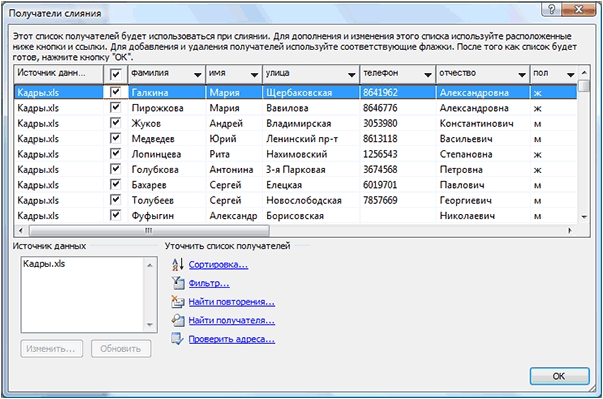Open the пол column dropdown arrow
The height and width of the screenshot is (399, 603).
click(x=571, y=75)
